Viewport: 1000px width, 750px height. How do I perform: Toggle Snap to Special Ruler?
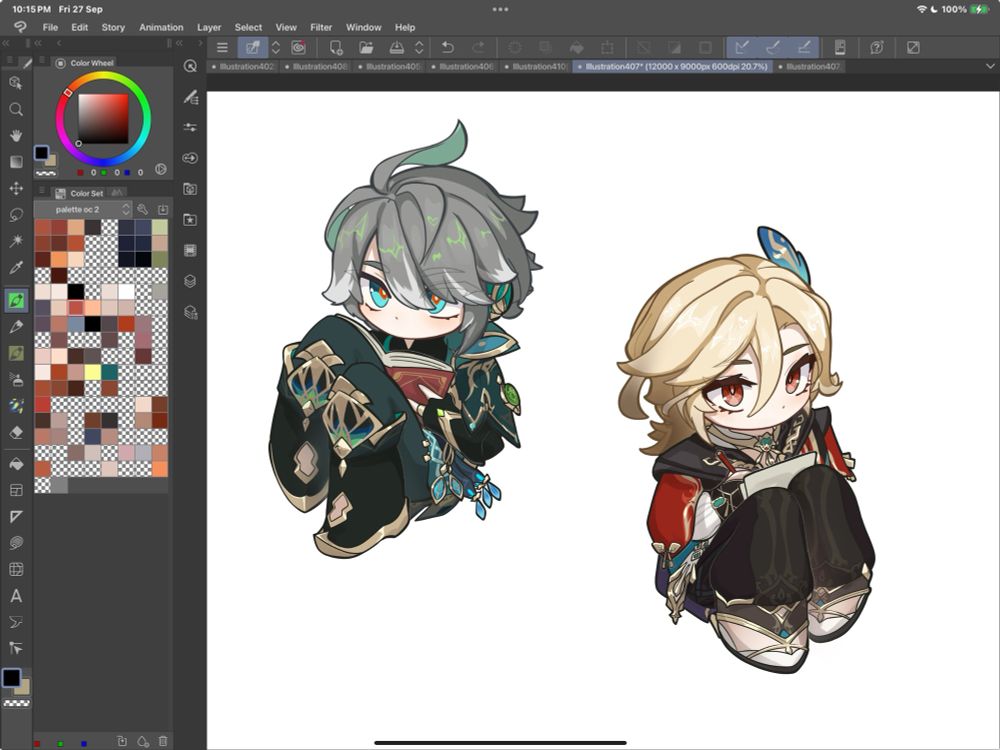click(772, 47)
